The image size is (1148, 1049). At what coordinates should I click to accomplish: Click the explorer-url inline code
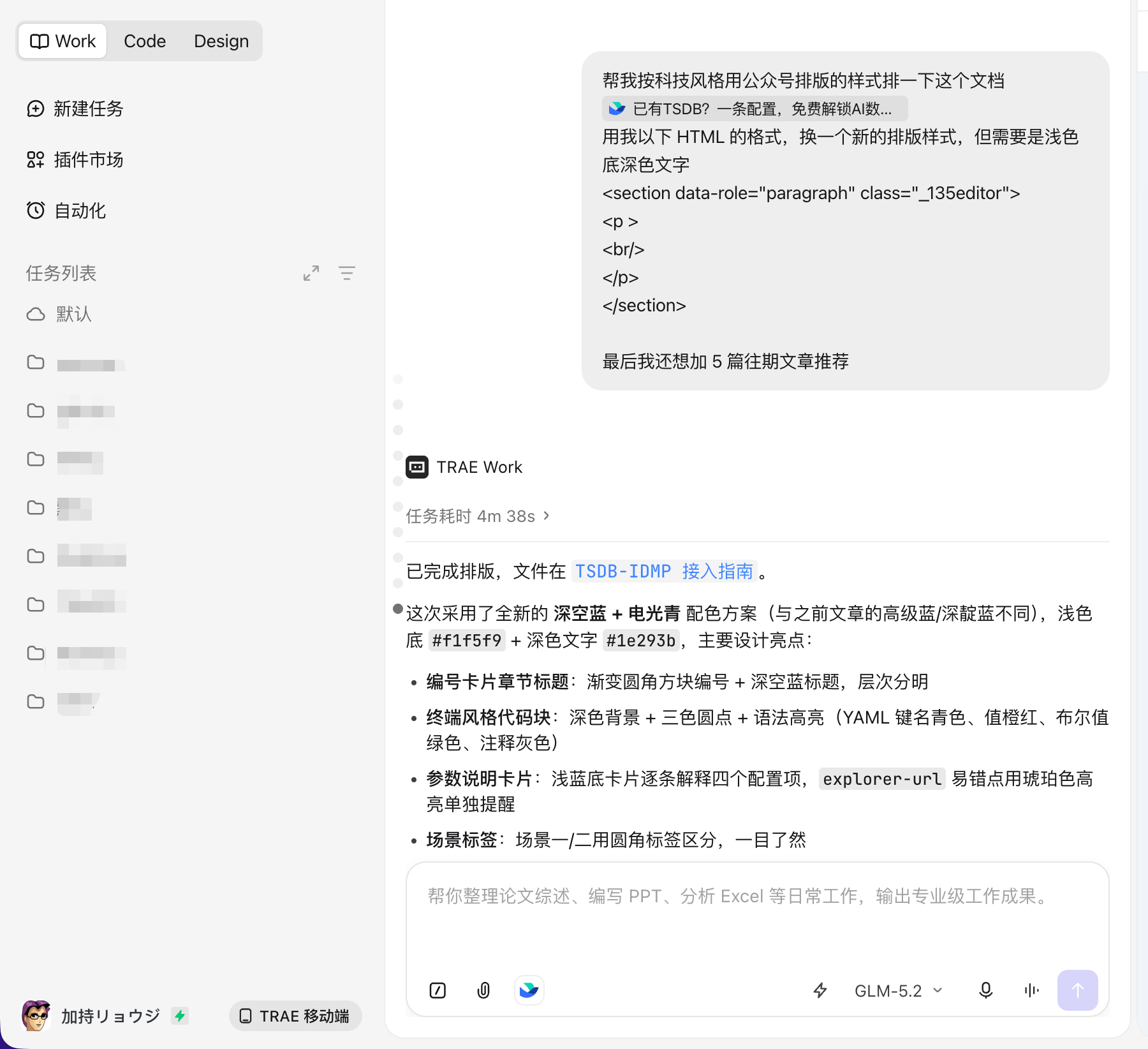(x=882, y=779)
